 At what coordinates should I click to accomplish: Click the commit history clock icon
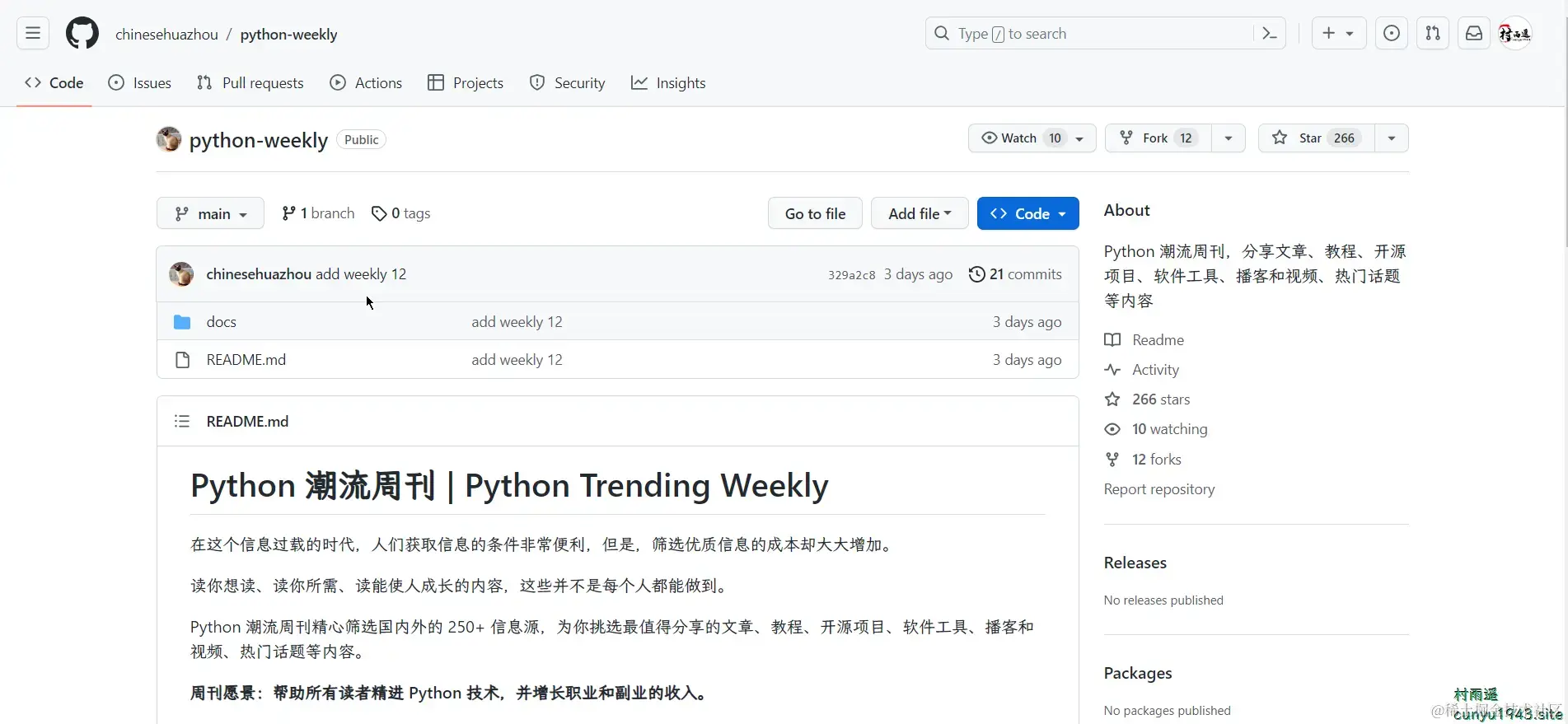[976, 274]
